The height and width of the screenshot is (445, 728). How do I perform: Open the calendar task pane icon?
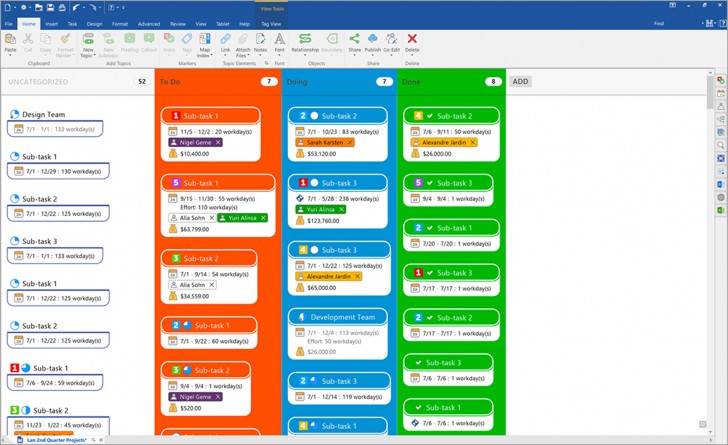click(x=721, y=93)
